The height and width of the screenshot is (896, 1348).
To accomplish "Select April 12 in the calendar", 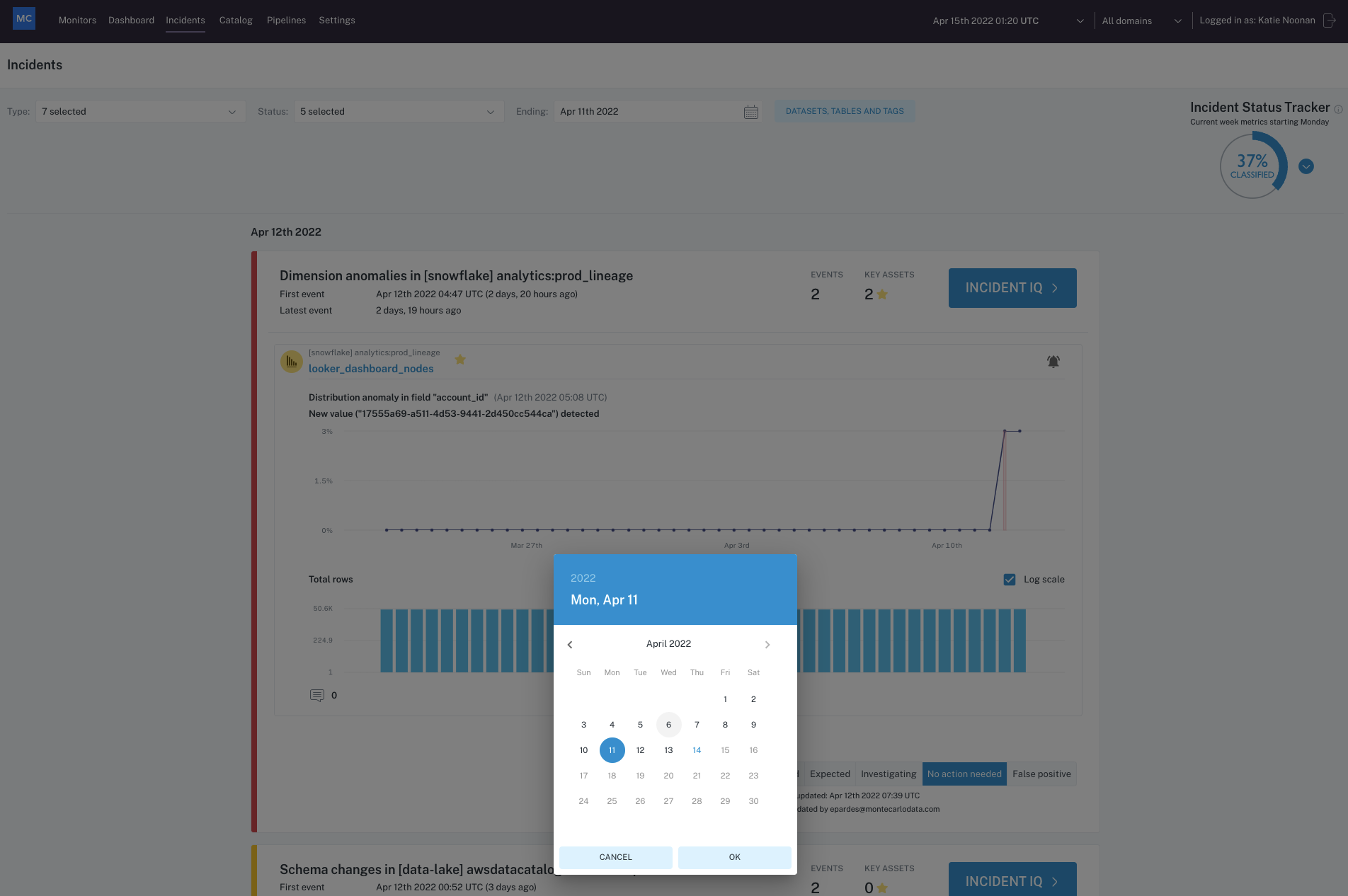I will tap(640, 750).
